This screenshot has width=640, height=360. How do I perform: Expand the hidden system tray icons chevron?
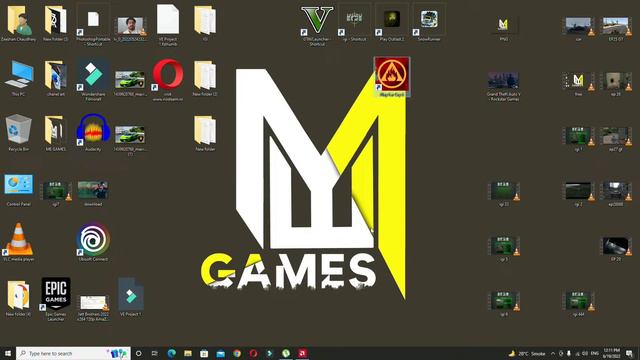[x=553, y=353]
